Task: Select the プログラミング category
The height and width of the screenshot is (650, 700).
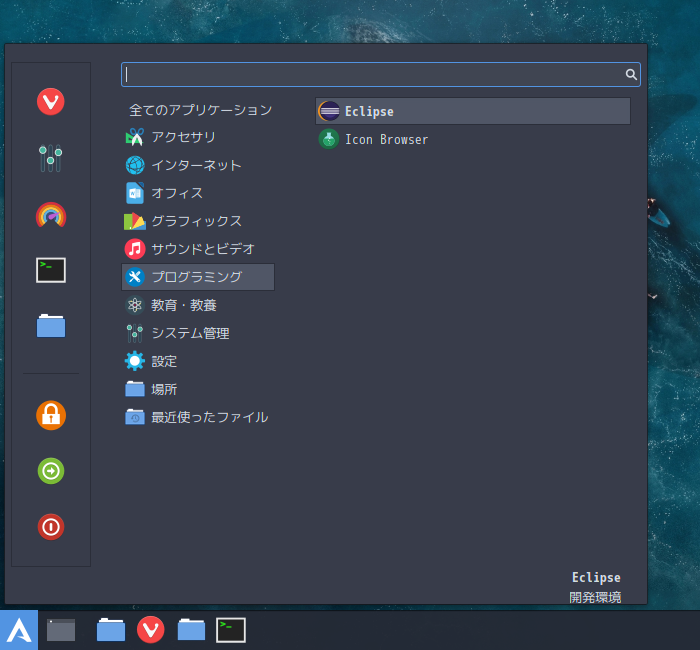Action: point(198,277)
